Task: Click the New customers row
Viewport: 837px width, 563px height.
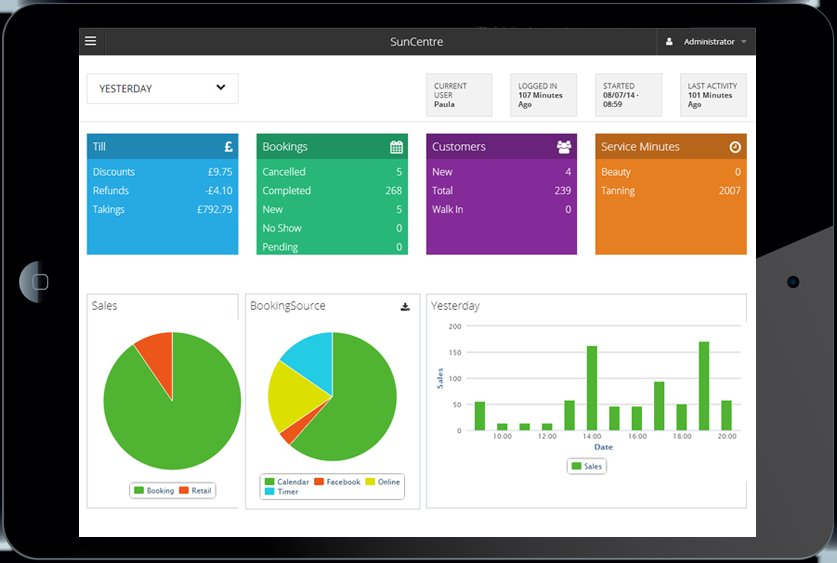Action: click(501, 172)
